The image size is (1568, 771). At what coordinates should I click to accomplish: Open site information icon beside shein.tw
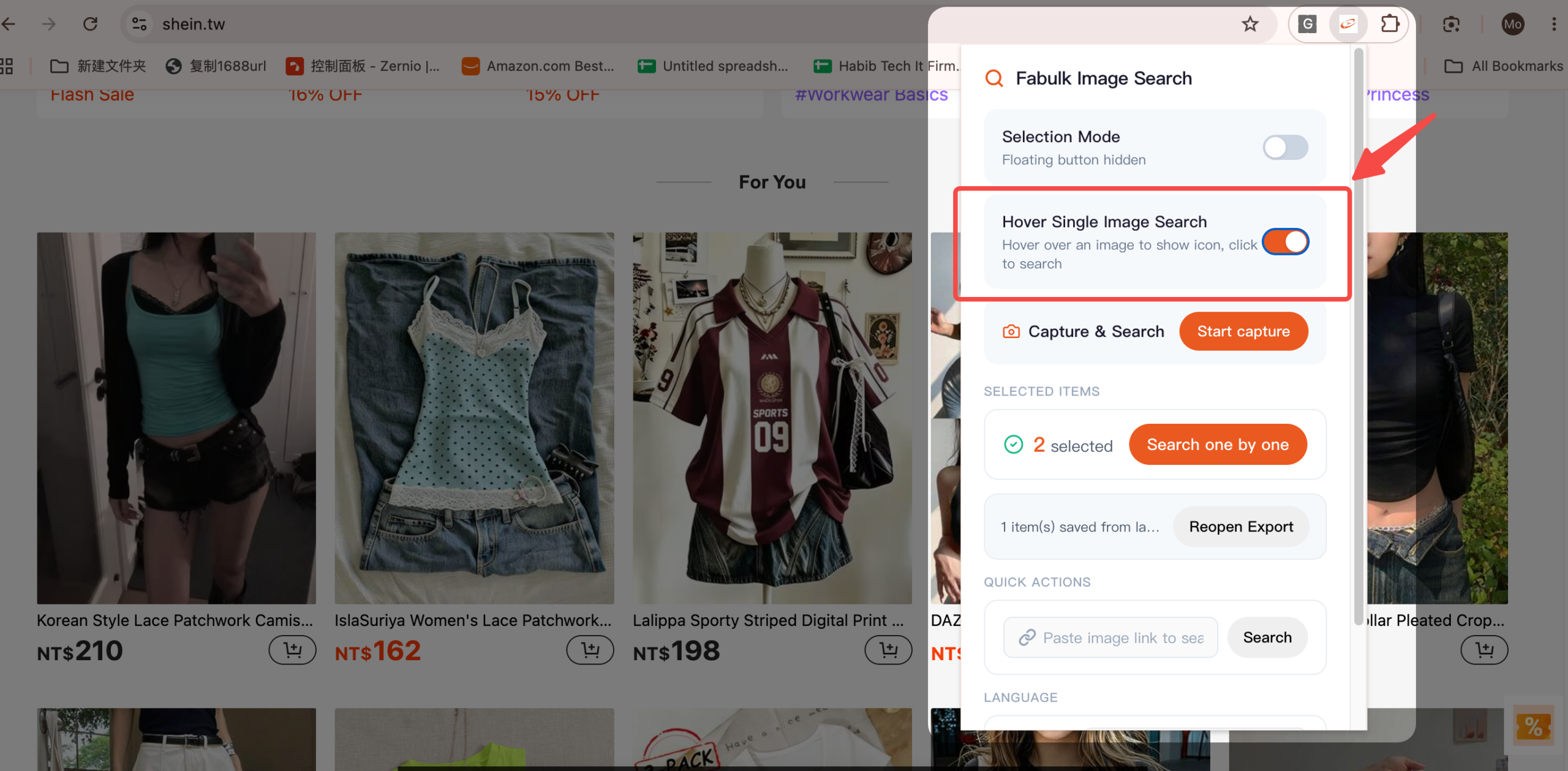(x=139, y=24)
